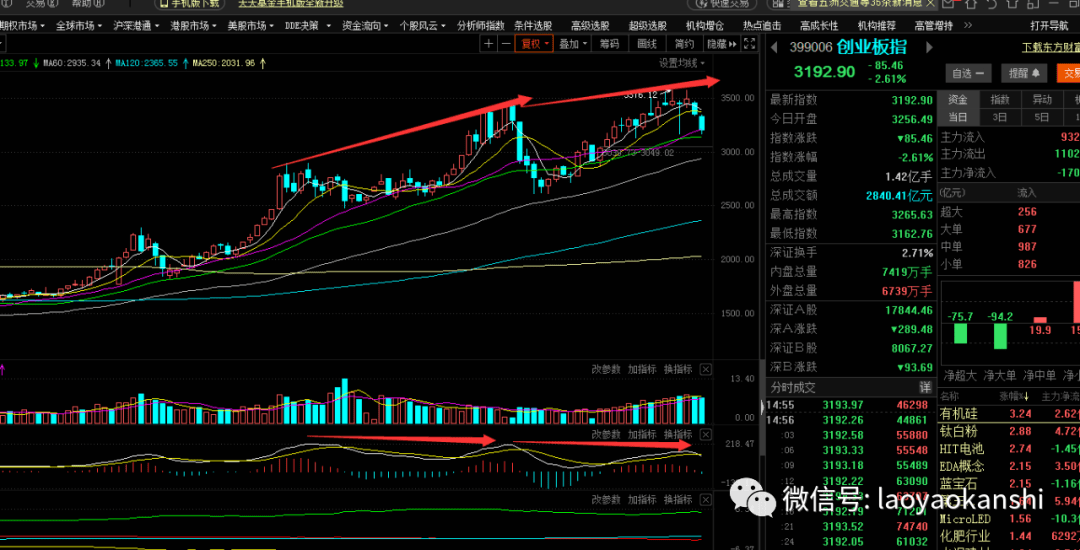This screenshot has width=1080, height=550.
Task: Click 换指标 in the volume panel
Action: click(677, 369)
